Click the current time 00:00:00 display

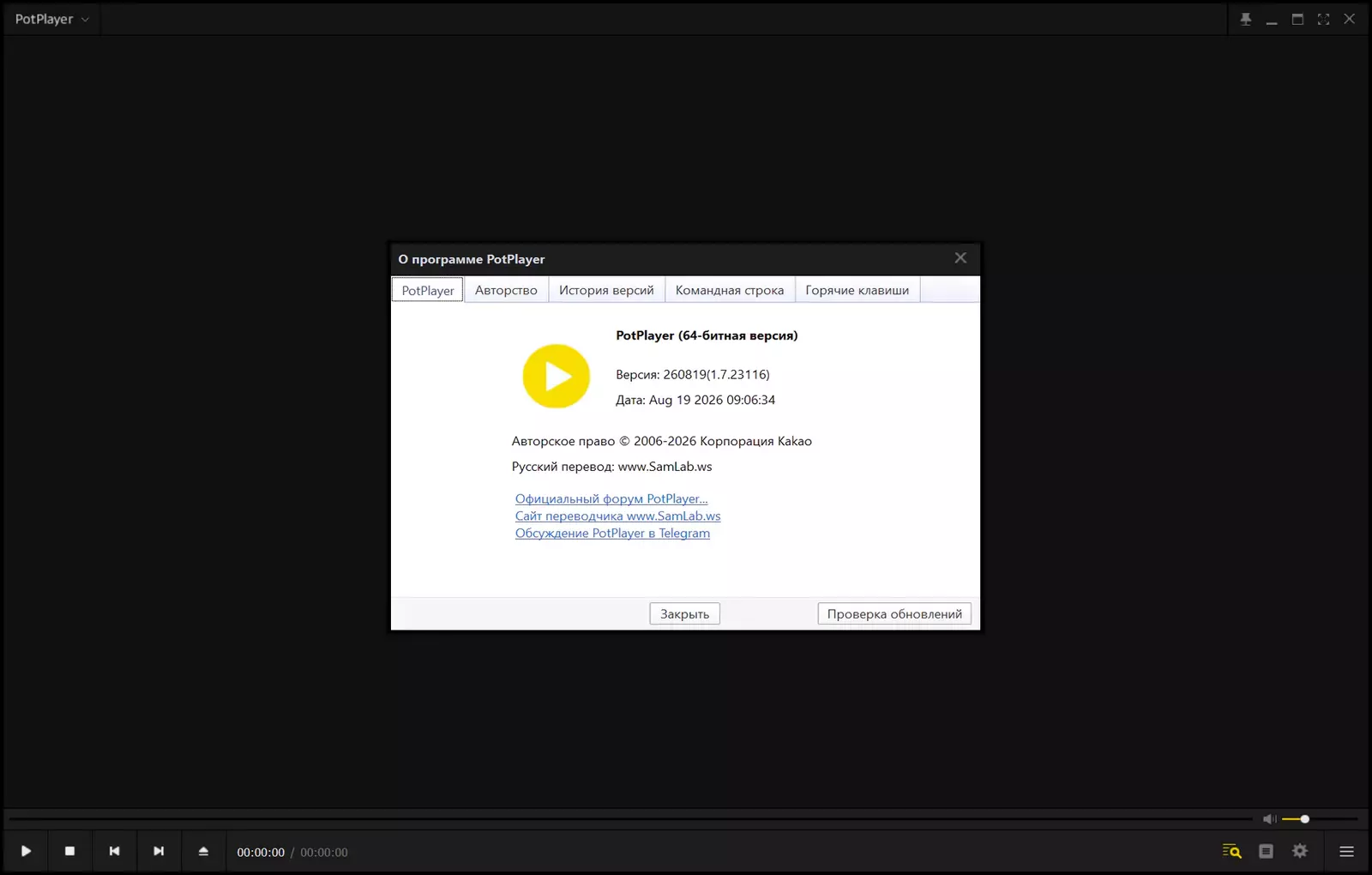click(261, 853)
